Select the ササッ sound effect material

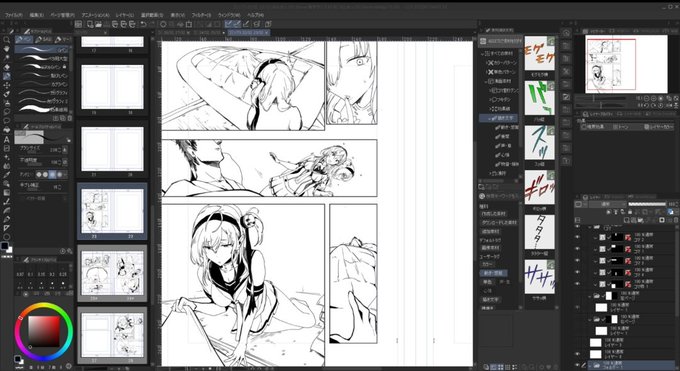[x=539, y=277]
